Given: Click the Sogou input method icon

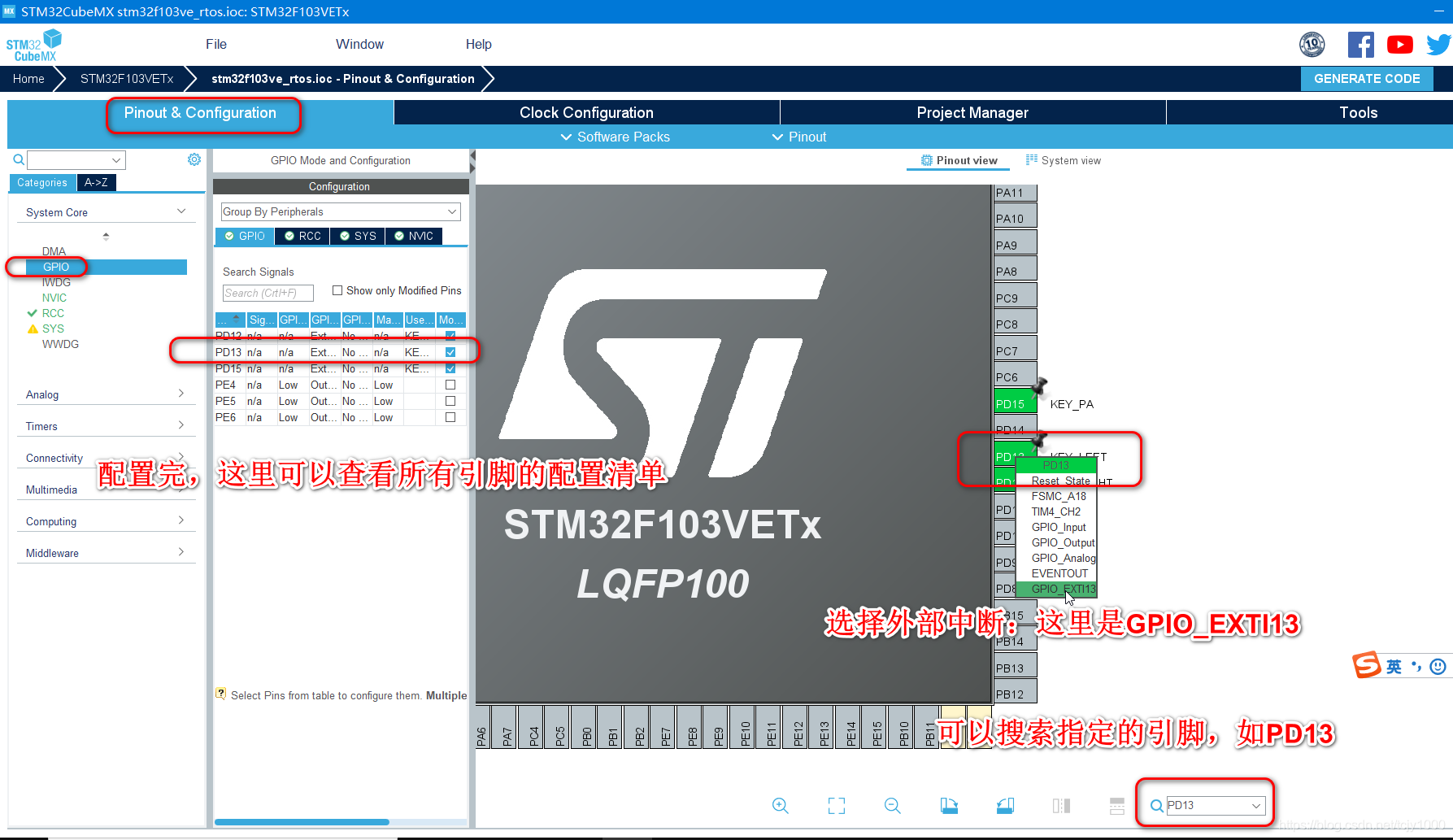Looking at the screenshot, I should (1367, 665).
